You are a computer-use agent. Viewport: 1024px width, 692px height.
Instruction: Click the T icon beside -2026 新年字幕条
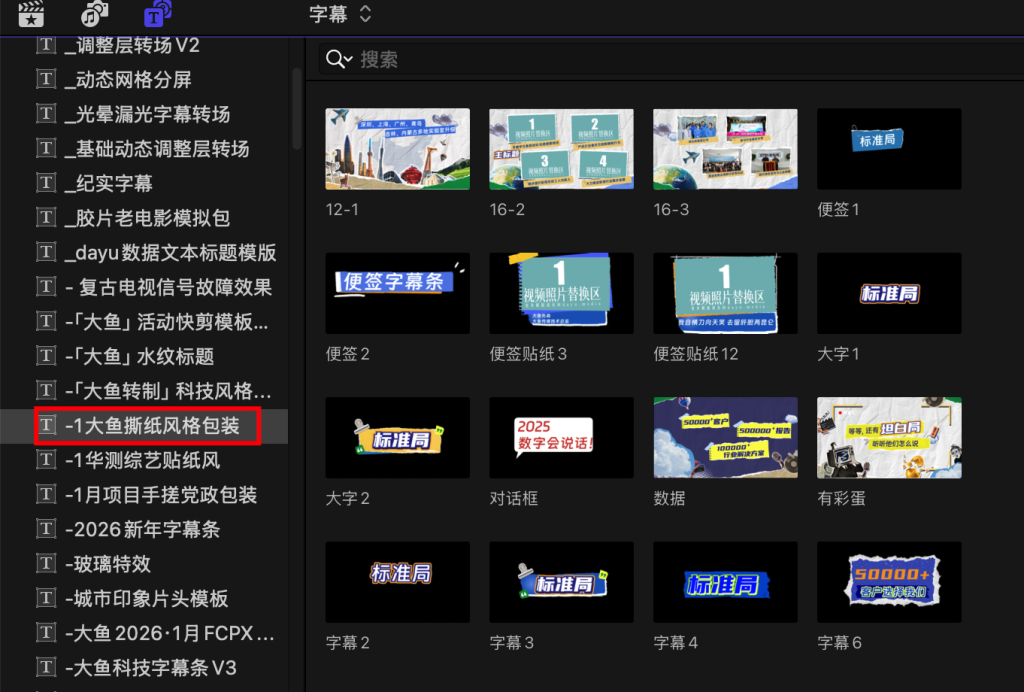[46, 529]
